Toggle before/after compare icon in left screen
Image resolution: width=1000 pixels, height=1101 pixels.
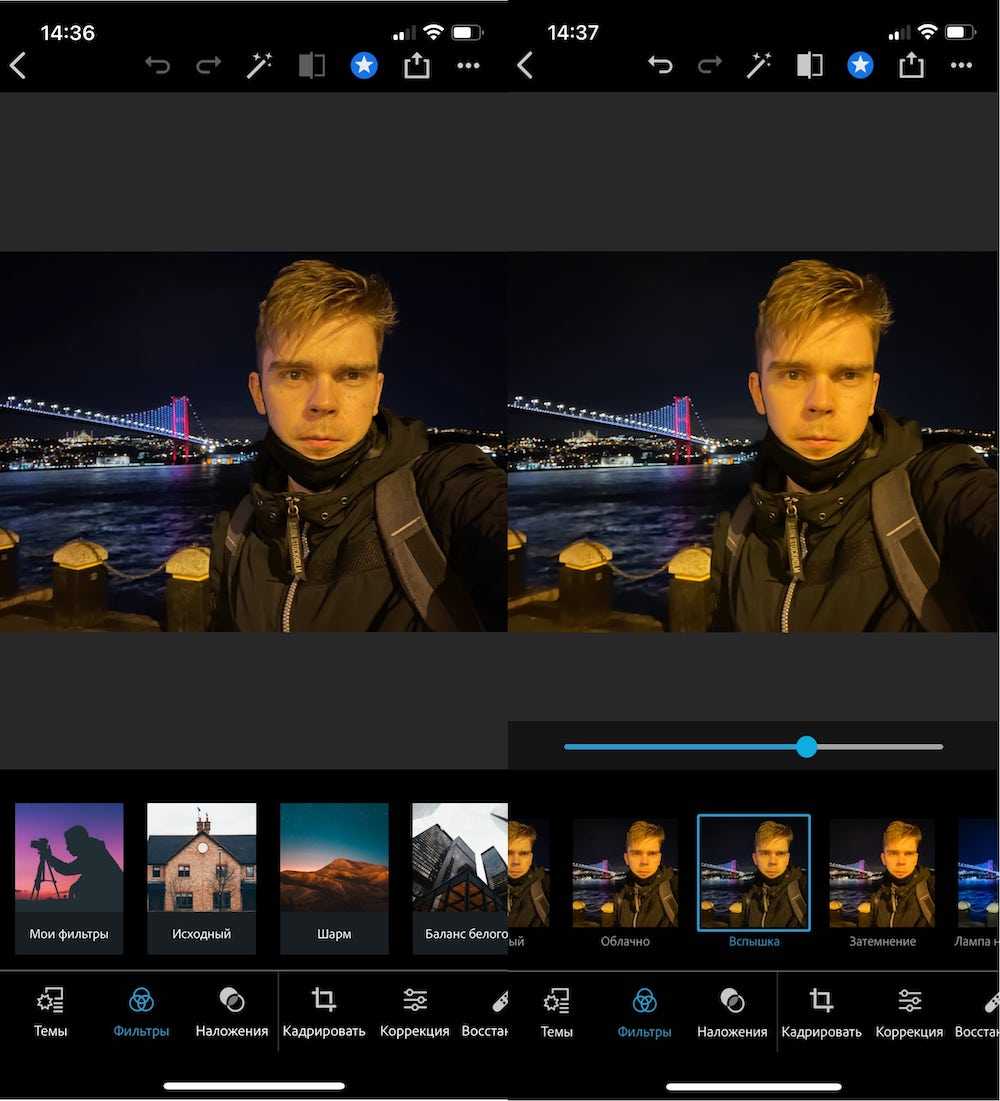coord(312,66)
